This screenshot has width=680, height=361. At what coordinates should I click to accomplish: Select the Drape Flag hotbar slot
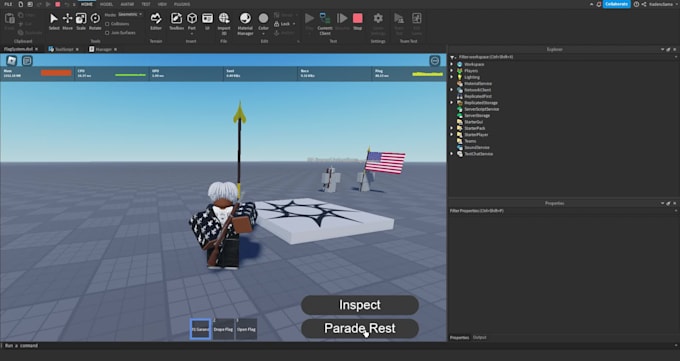223,329
